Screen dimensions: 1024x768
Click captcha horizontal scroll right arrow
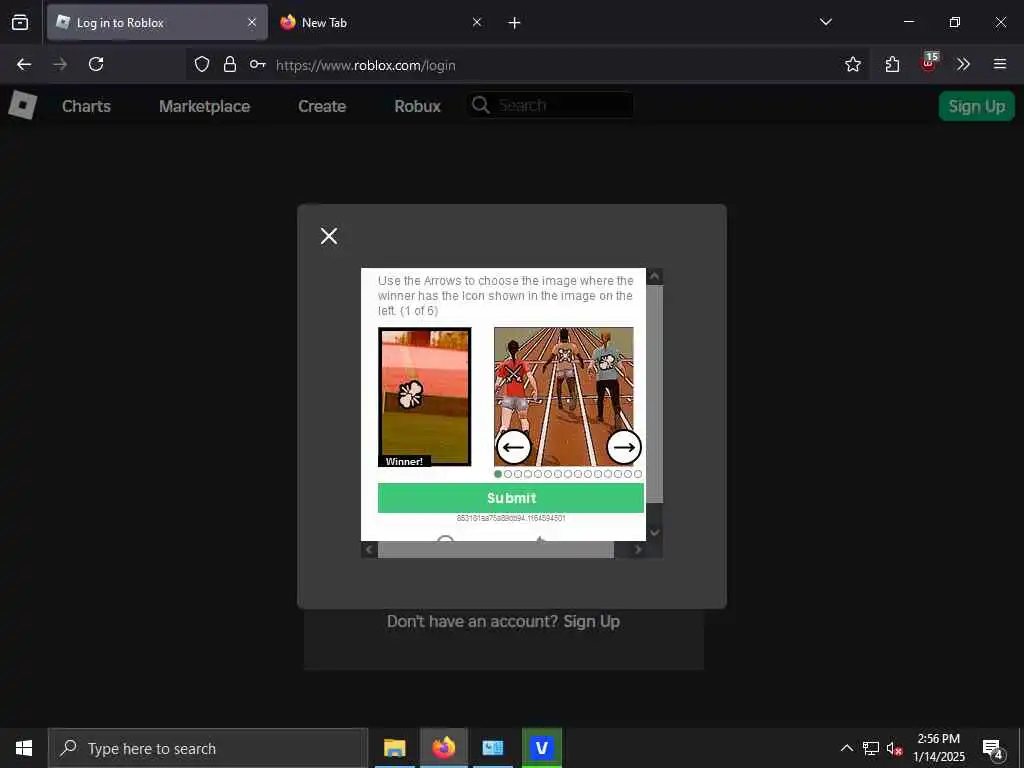tap(638, 550)
